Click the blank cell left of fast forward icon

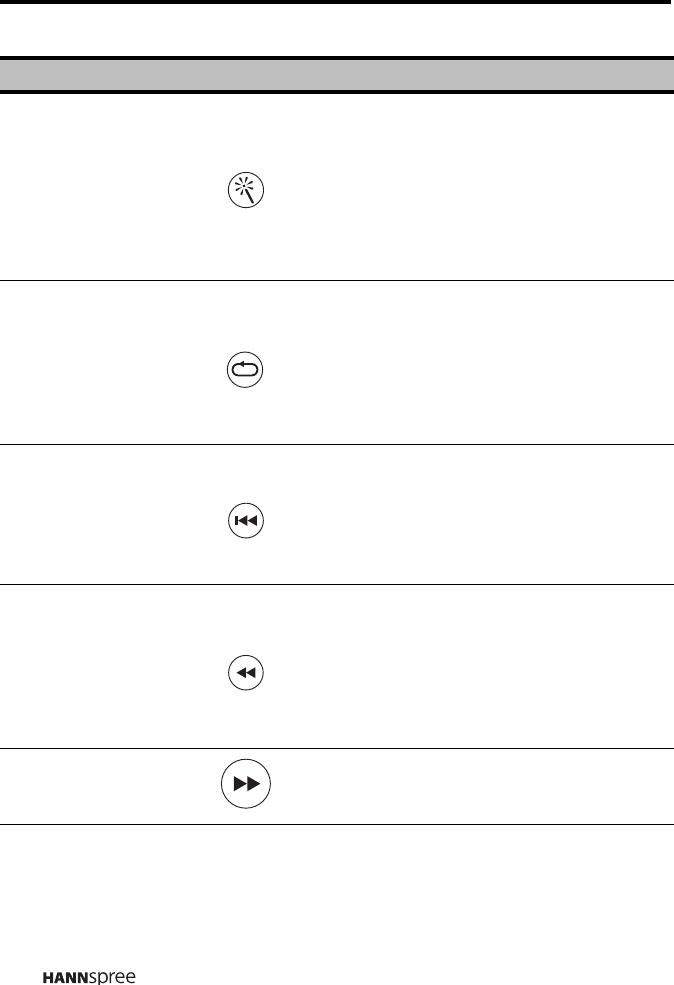pyautogui.click(x=100, y=787)
